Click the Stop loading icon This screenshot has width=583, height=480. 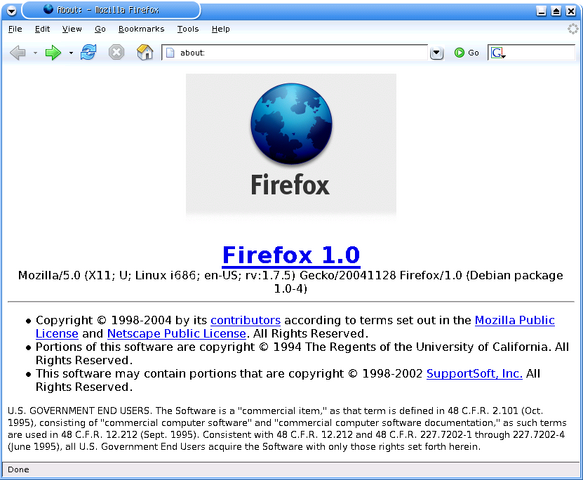click(116, 52)
